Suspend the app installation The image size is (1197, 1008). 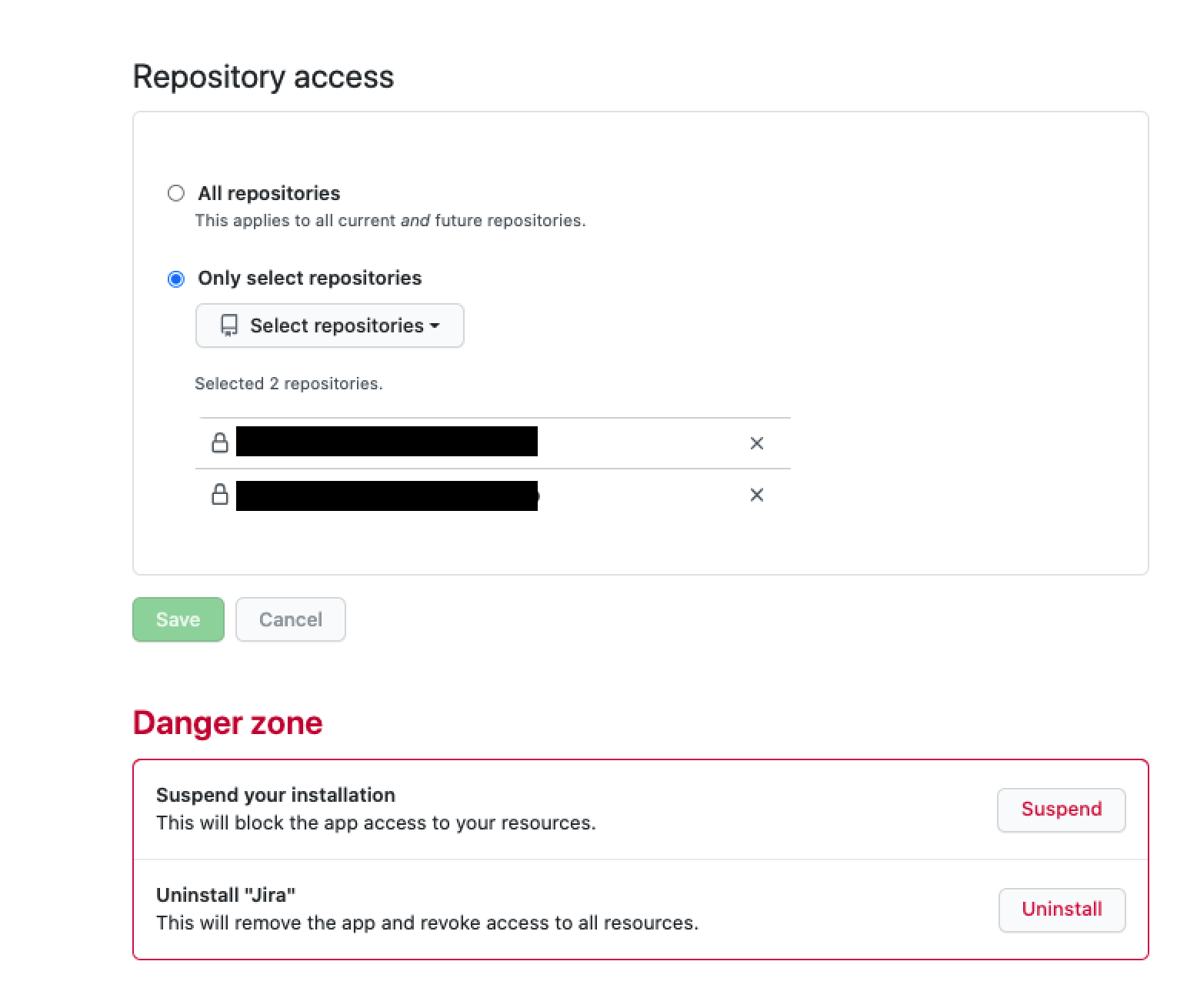(x=1062, y=809)
